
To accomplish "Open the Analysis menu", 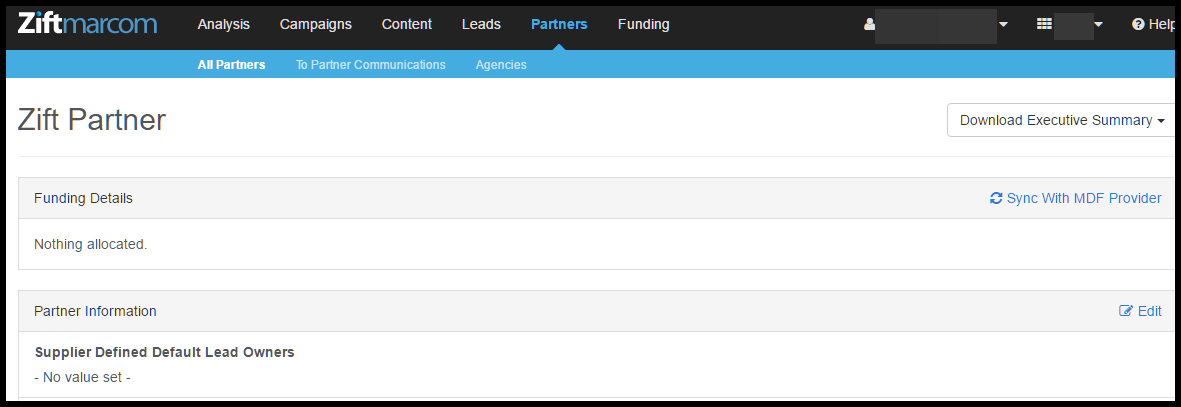I will click(x=224, y=24).
